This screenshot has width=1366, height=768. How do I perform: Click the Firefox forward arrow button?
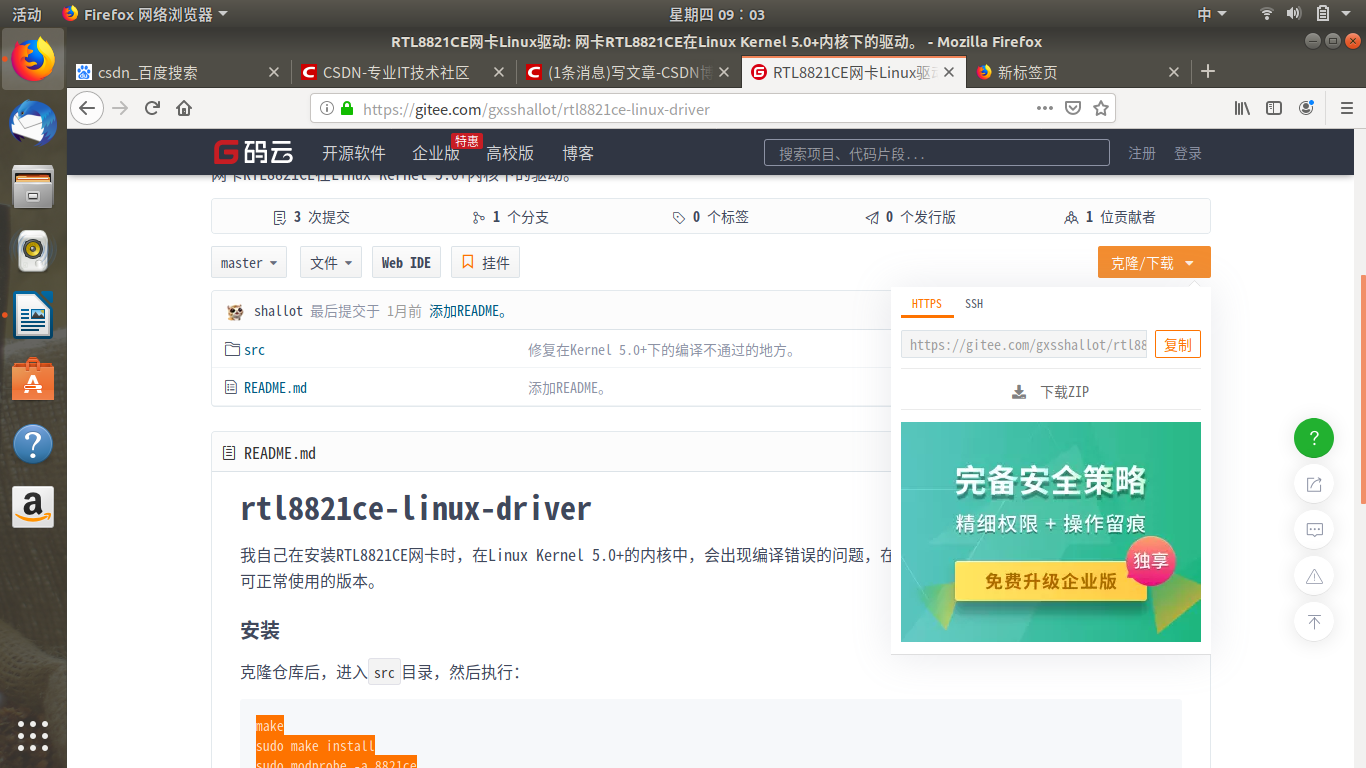(x=121, y=108)
